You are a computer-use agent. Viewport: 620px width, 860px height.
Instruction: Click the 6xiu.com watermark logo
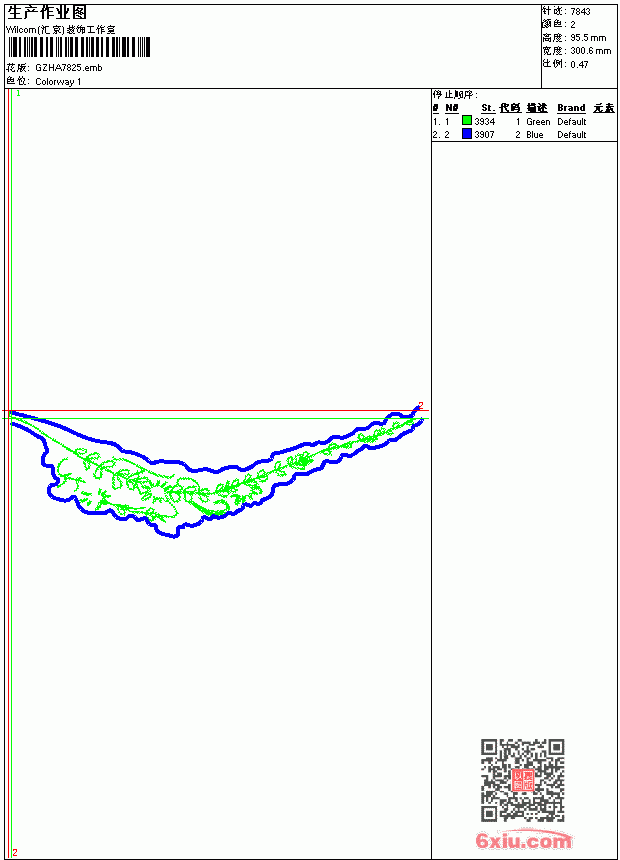pos(524,840)
